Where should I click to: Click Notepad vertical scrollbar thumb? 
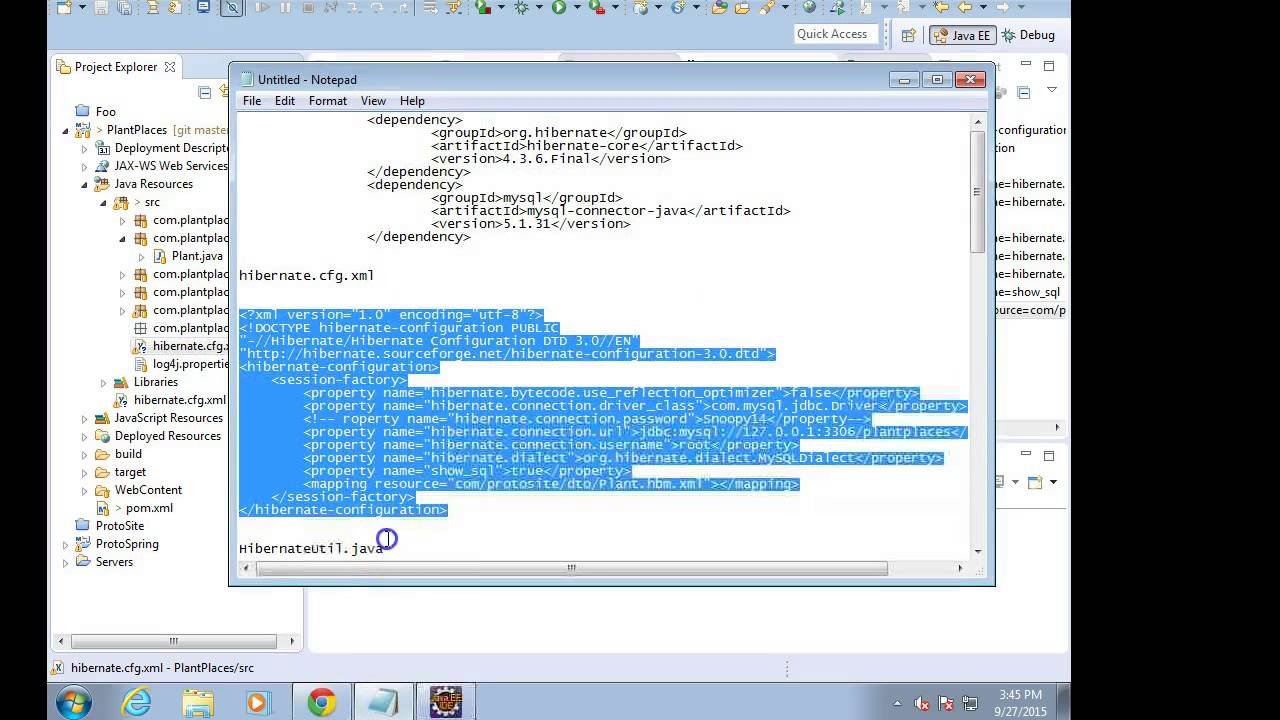pyautogui.click(x=977, y=191)
